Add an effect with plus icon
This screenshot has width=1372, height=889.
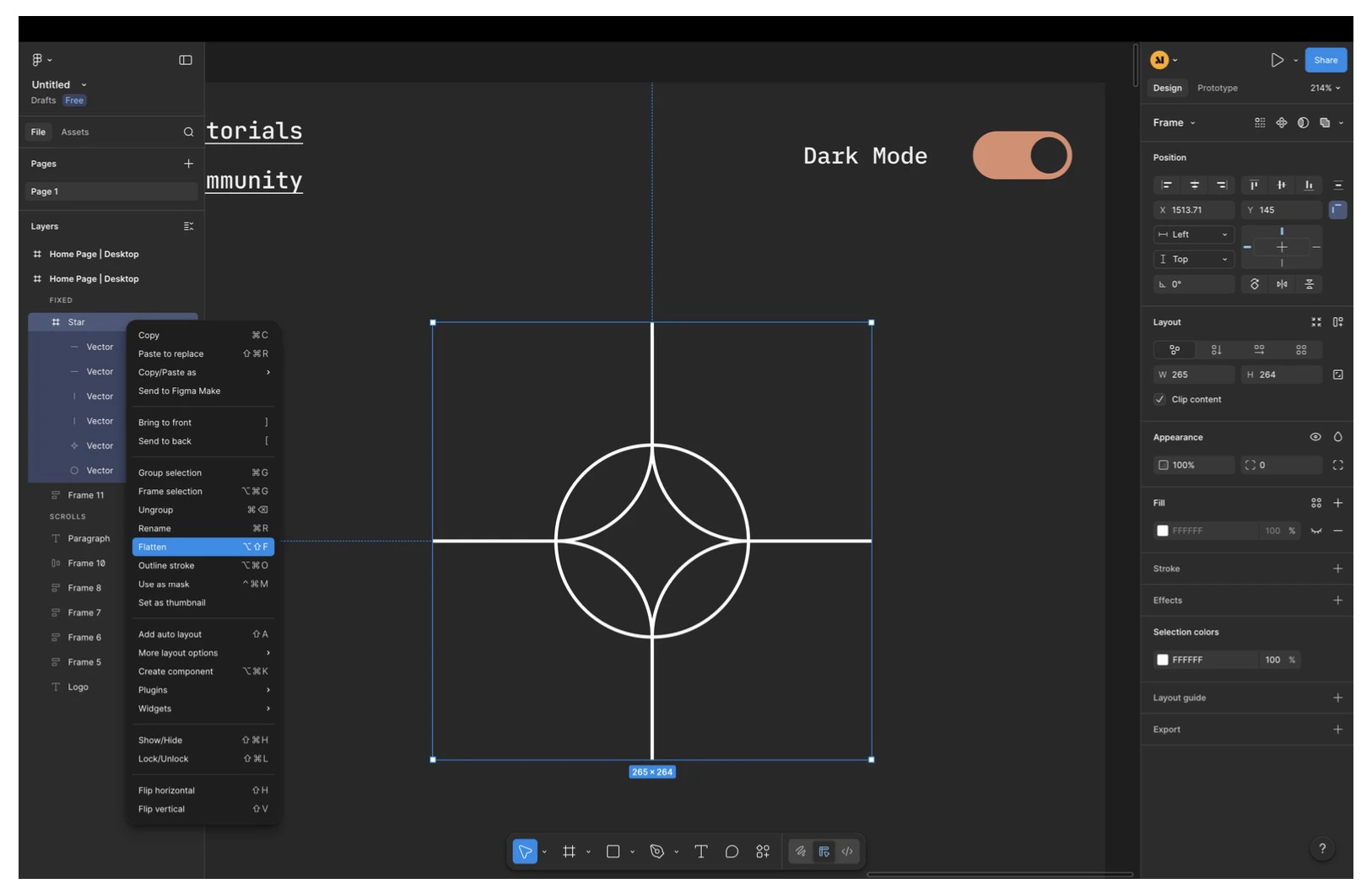(1337, 601)
